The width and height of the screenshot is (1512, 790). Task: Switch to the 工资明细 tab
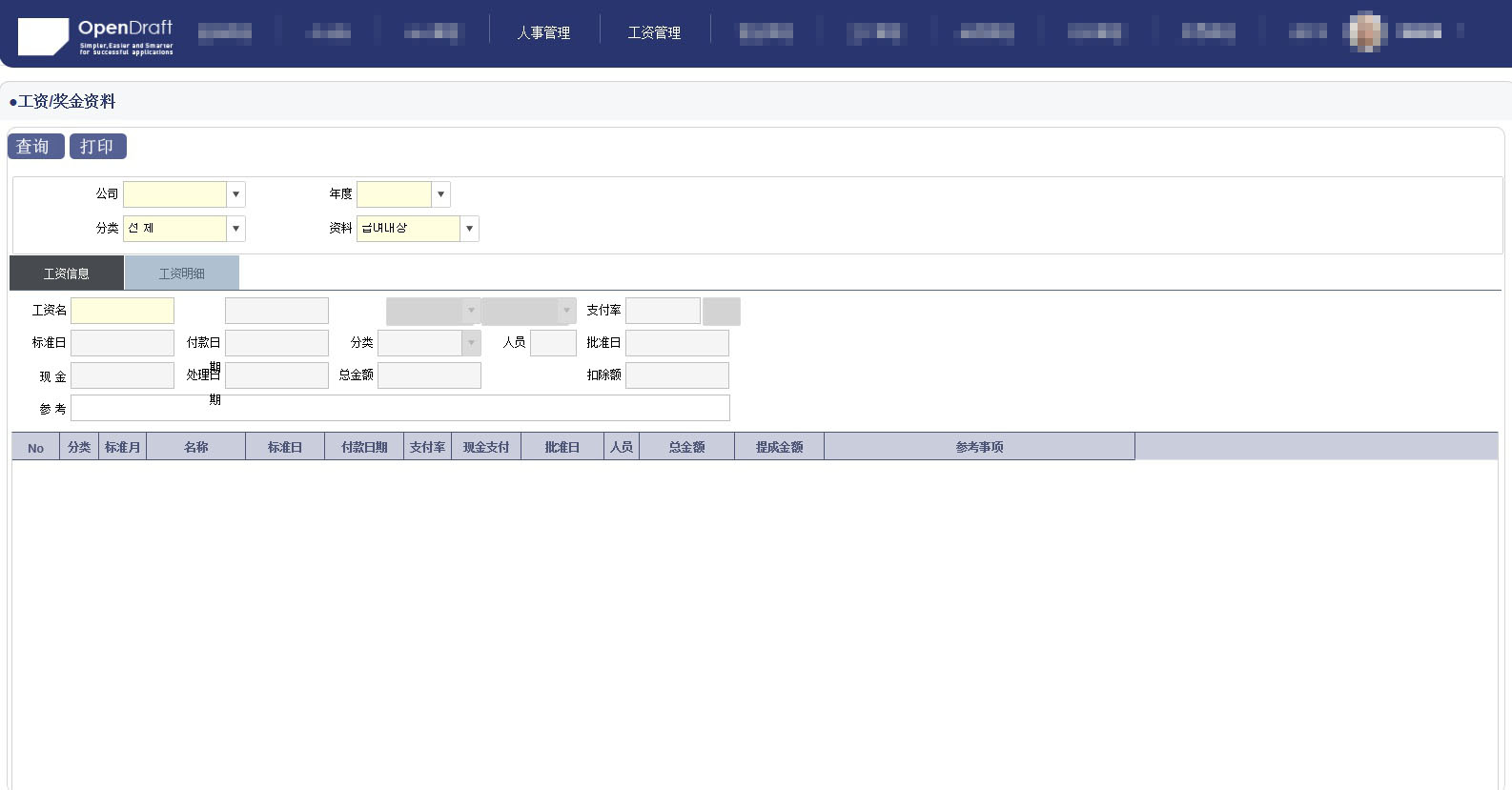coord(181,273)
